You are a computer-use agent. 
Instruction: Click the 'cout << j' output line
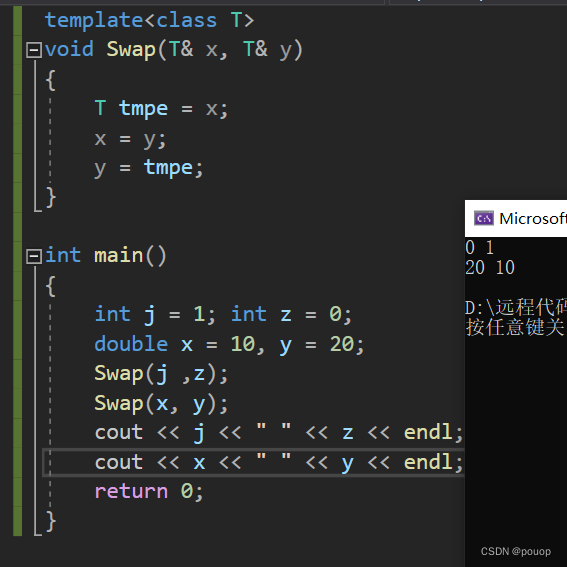tap(278, 432)
